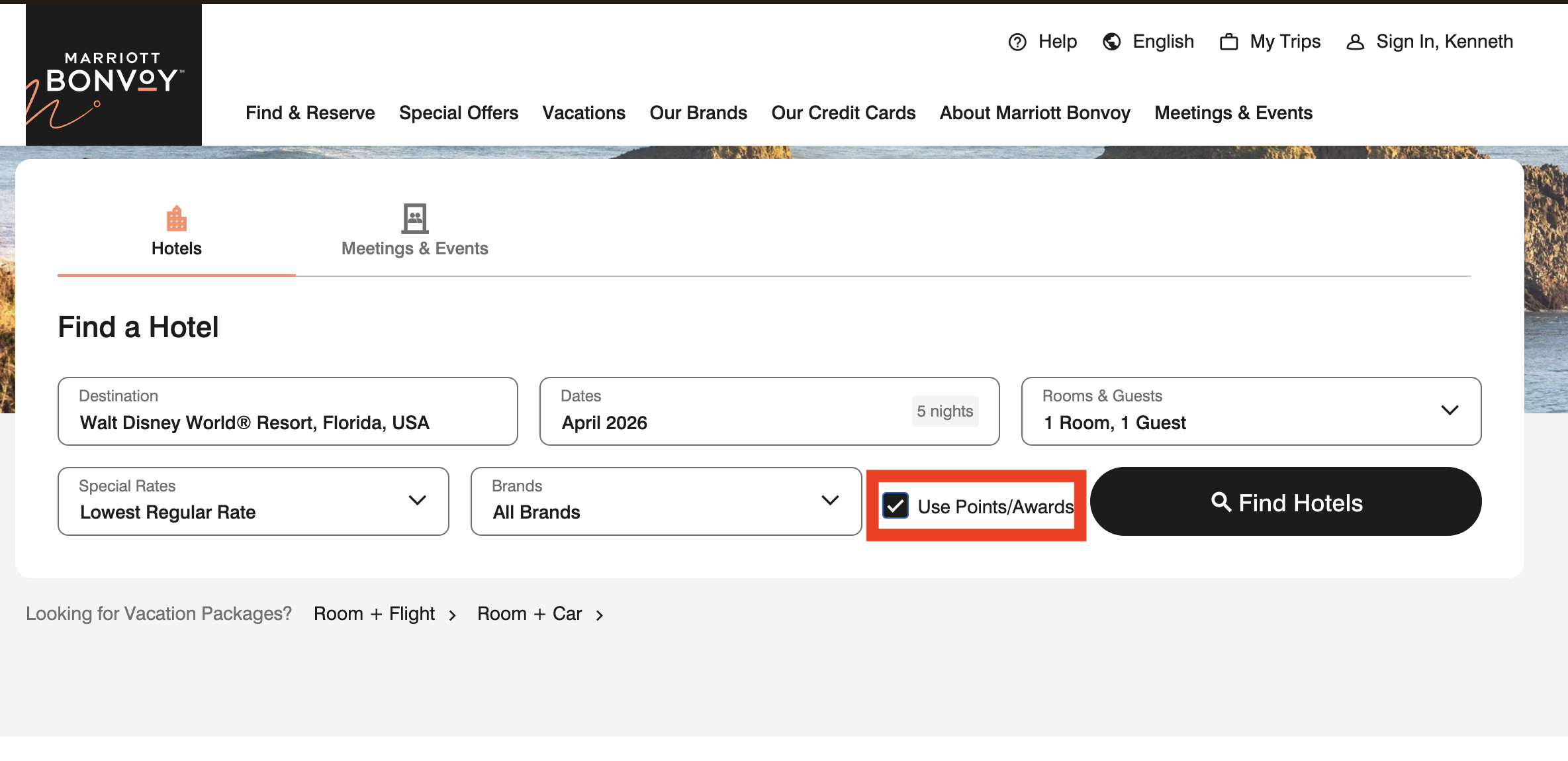Click the Meetings & Events door icon
1568x761 pixels.
coord(414,218)
